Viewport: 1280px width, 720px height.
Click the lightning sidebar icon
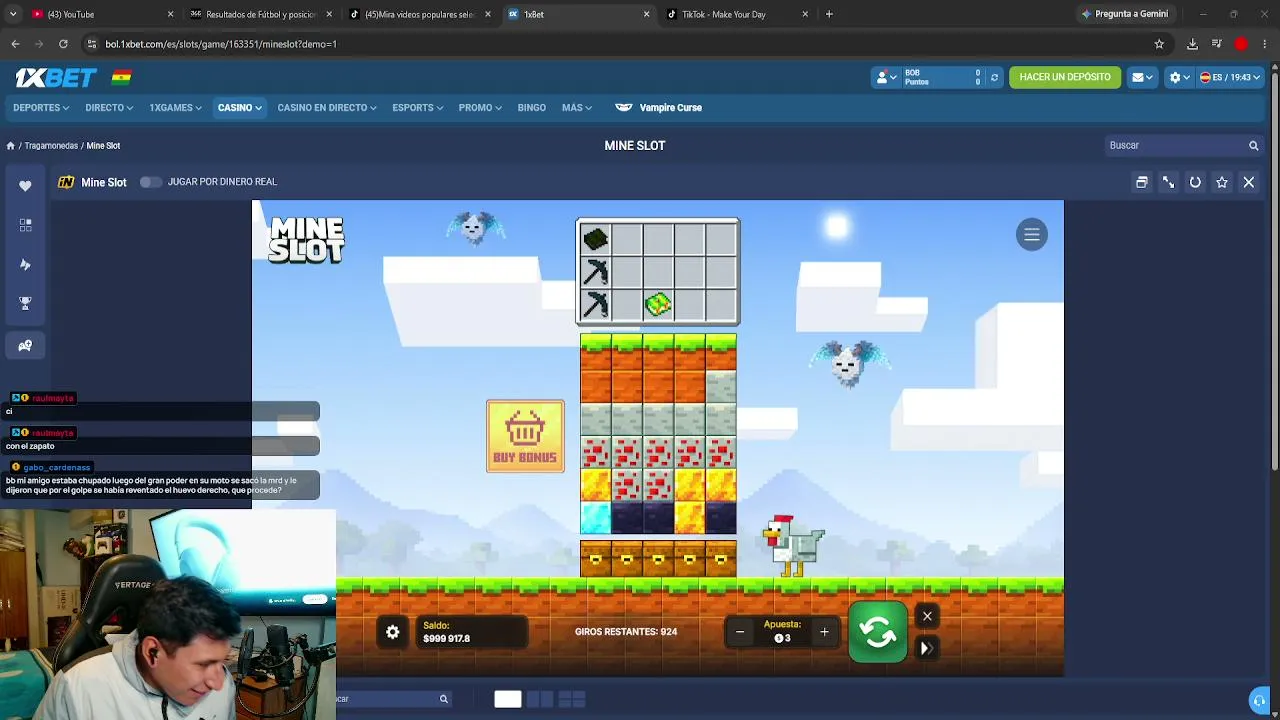pos(25,264)
